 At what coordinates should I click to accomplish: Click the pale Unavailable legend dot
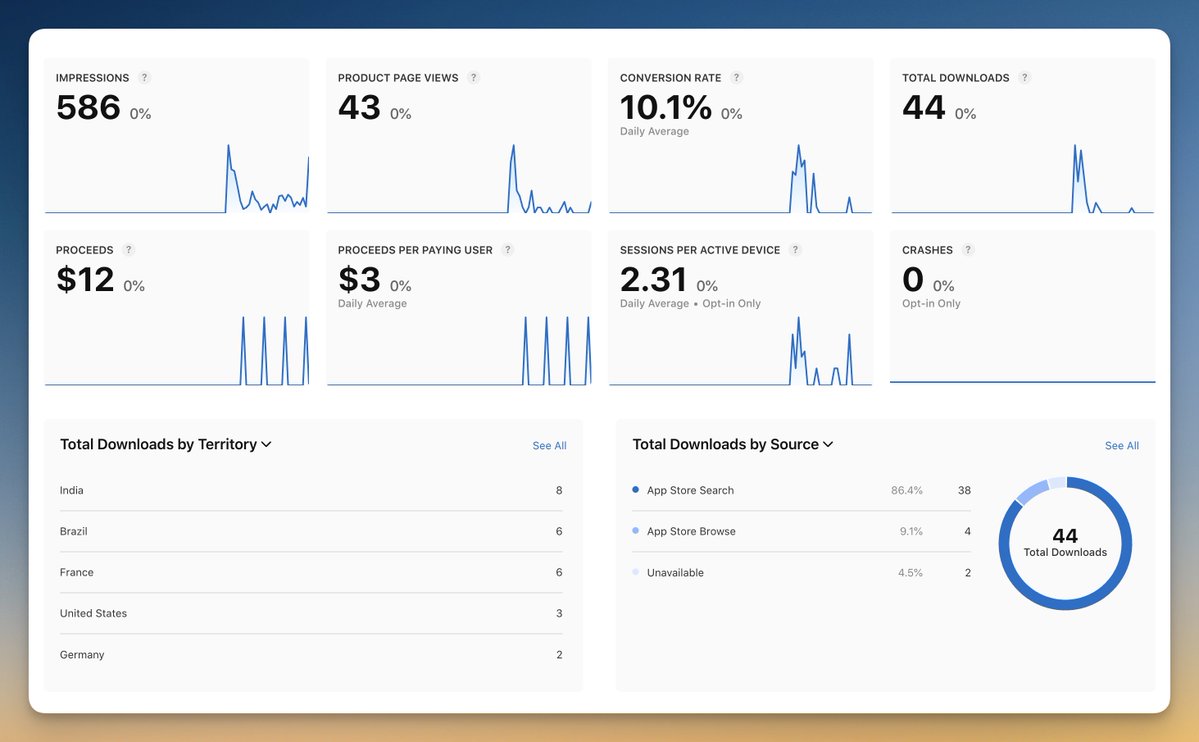pyautogui.click(x=635, y=571)
